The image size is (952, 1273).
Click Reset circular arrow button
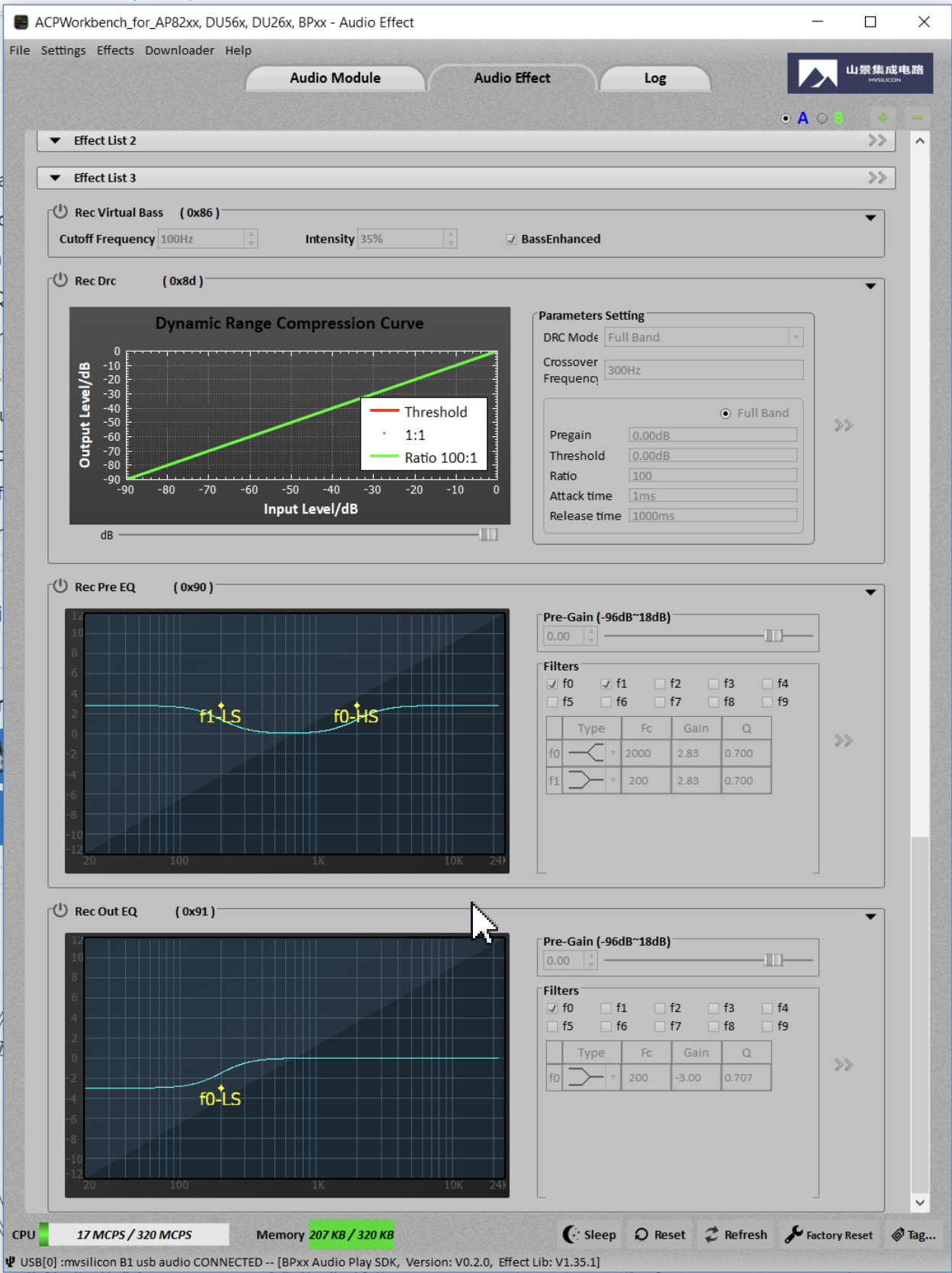pyautogui.click(x=661, y=1235)
